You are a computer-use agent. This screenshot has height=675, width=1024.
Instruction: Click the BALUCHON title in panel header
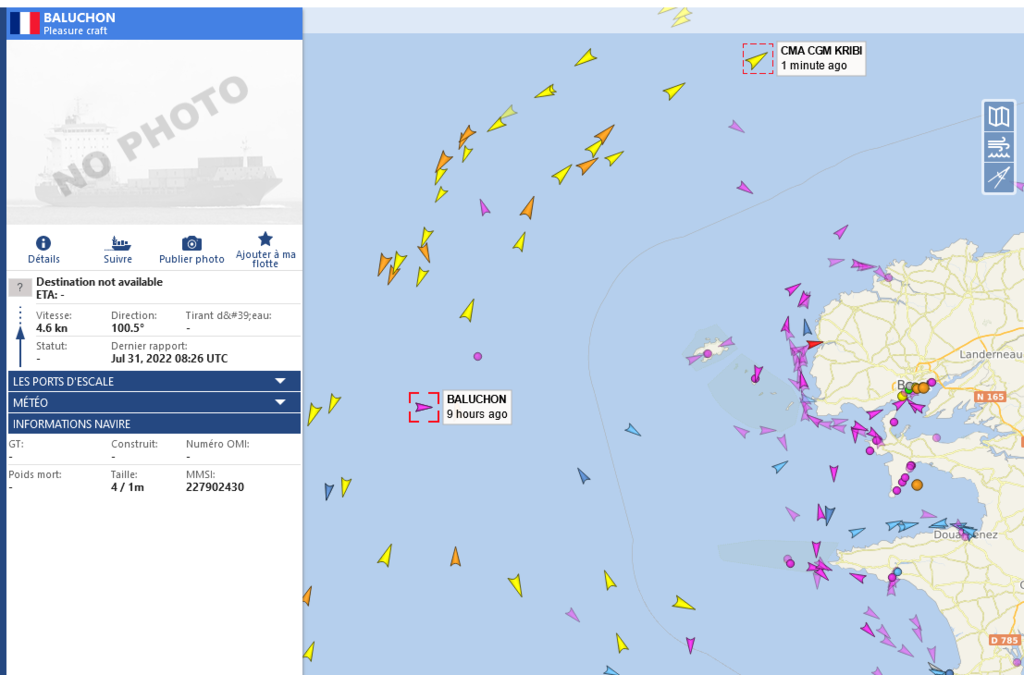(x=79, y=18)
